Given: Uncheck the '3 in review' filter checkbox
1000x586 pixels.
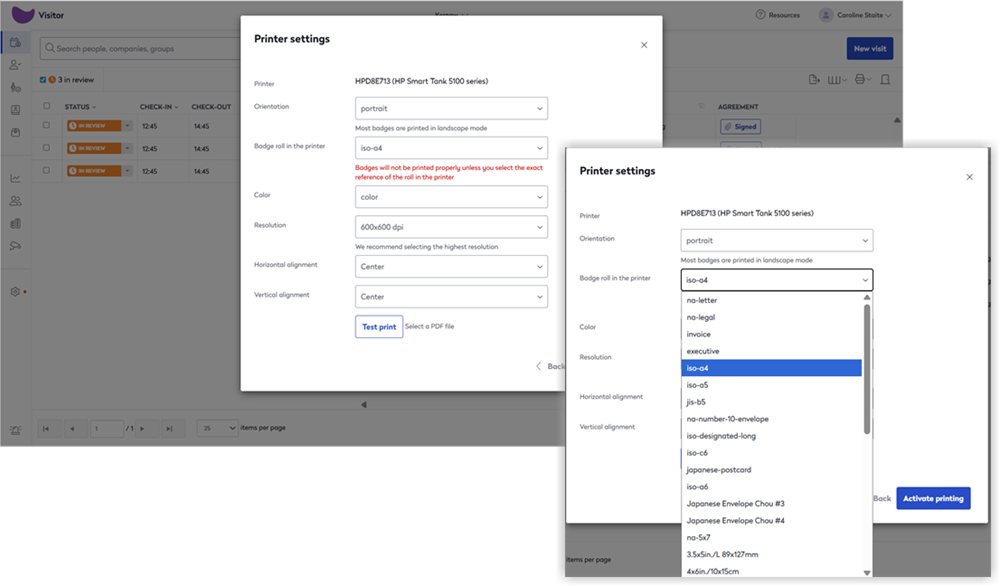Looking at the screenshot, I should pos(43,80).
